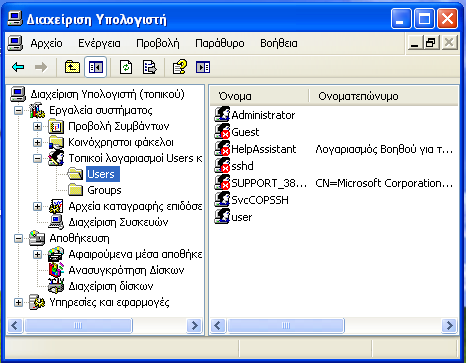Click the disabled Guest user icon
Viewport: 466px width, 363px height.
pyautogui.click(x=222, y=131)
